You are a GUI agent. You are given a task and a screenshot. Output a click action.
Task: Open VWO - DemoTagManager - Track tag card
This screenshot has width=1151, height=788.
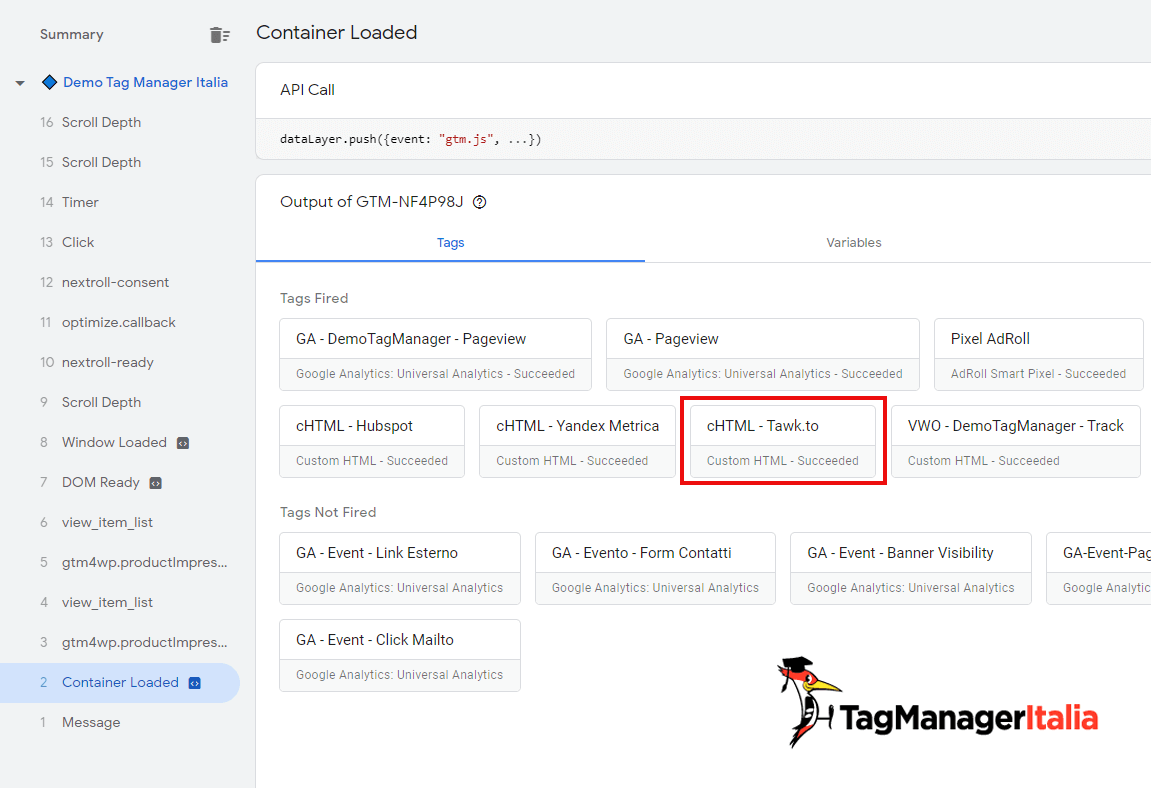(x=1016, y=441)
